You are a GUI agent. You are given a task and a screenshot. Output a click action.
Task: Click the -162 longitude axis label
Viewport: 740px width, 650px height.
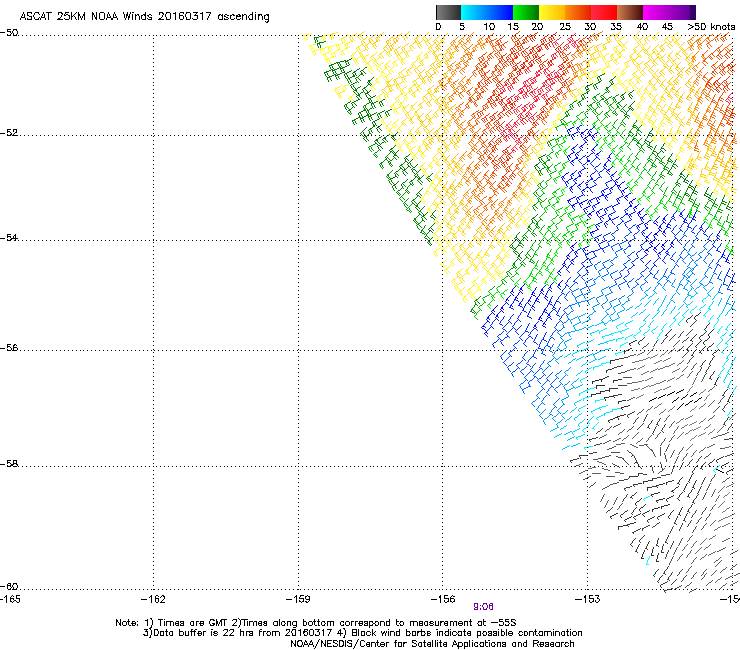tap(153, 599)
